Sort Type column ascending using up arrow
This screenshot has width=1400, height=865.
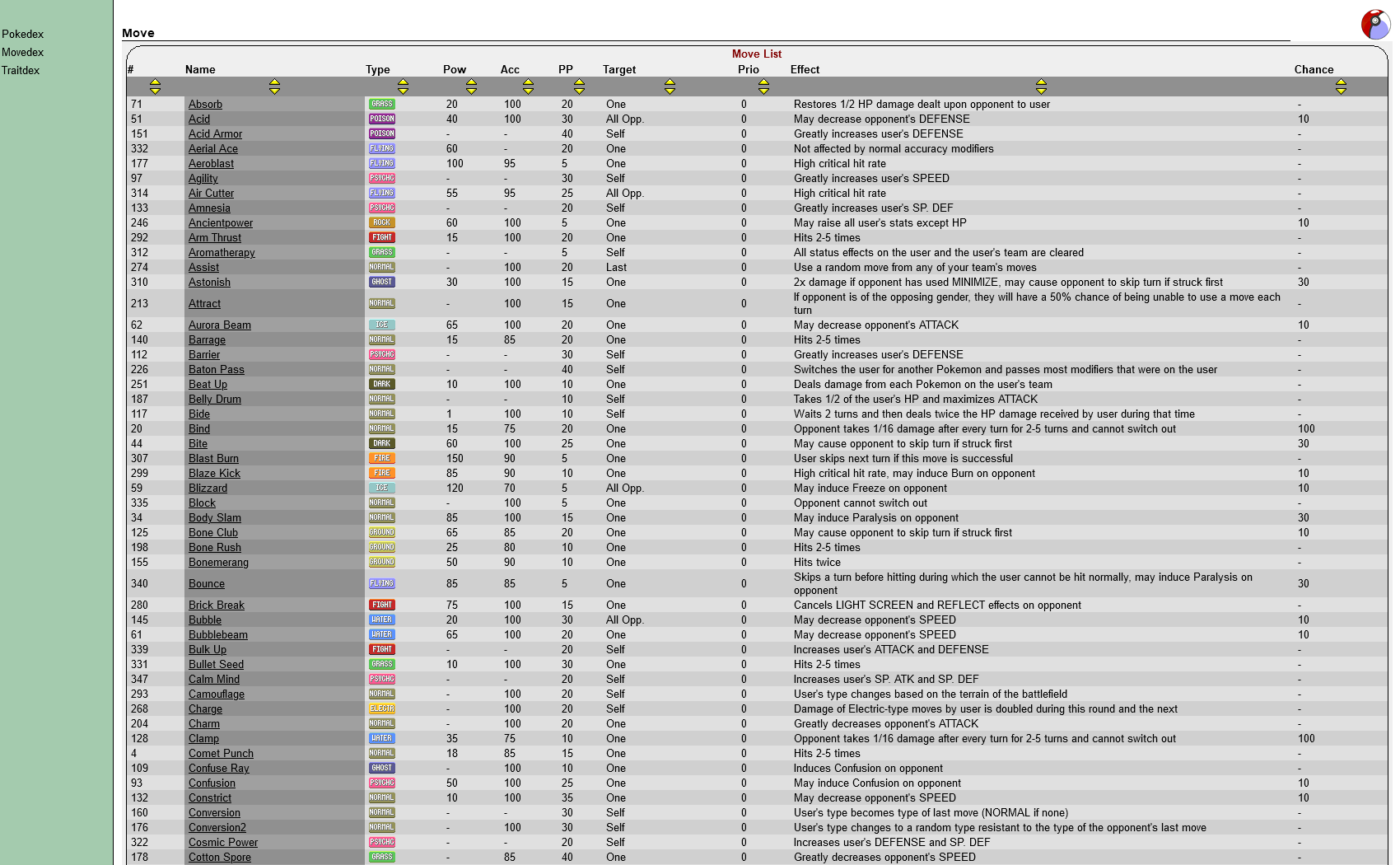tap(403, 82)
